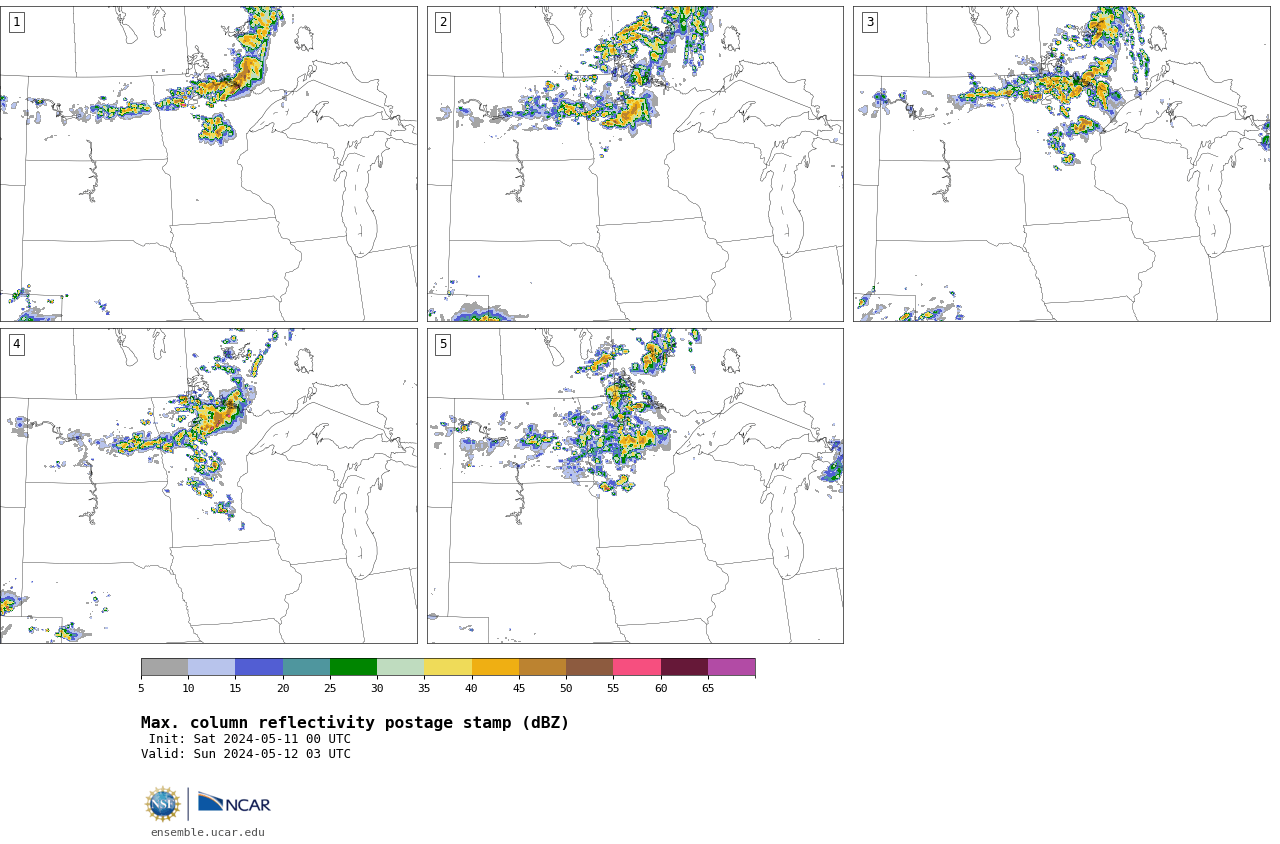Image resolution: width=1280 pixels, height=844 pixels.
Task: Open ensemble member 5 reflectivity map
Action: coord(635,486)
